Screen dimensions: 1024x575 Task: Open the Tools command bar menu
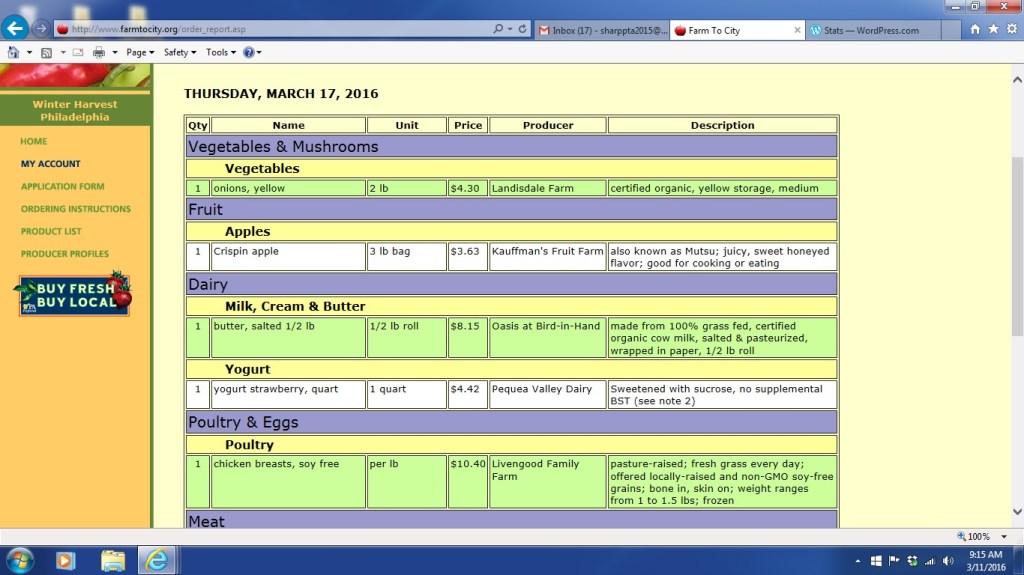[220, 52]
